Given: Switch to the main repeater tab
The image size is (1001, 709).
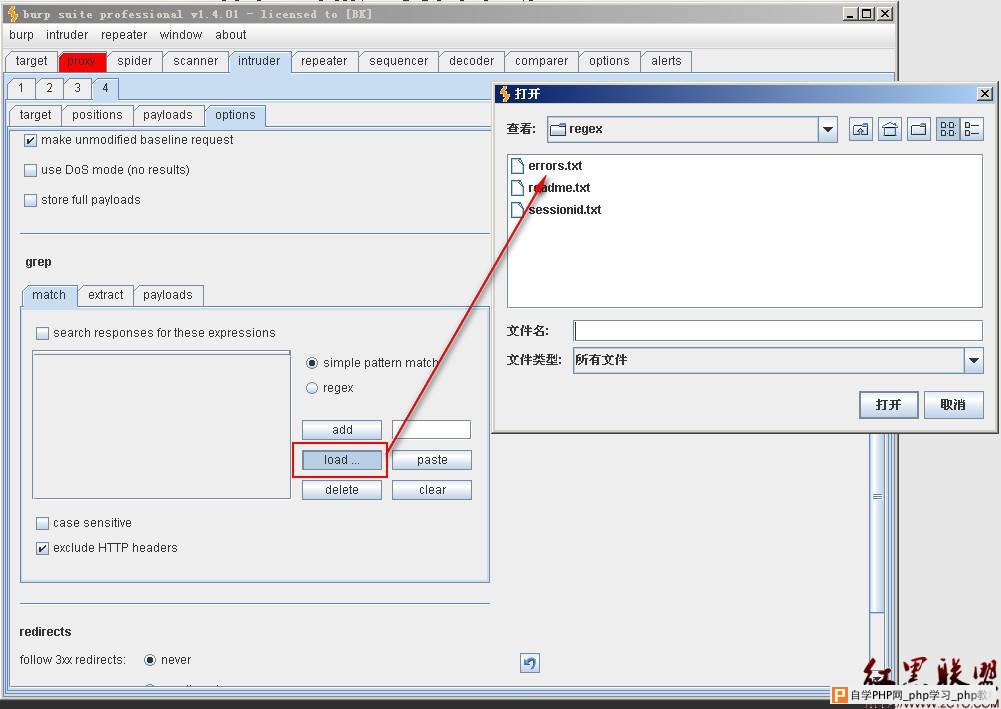Looking at the screenshot, I should 324,61.
